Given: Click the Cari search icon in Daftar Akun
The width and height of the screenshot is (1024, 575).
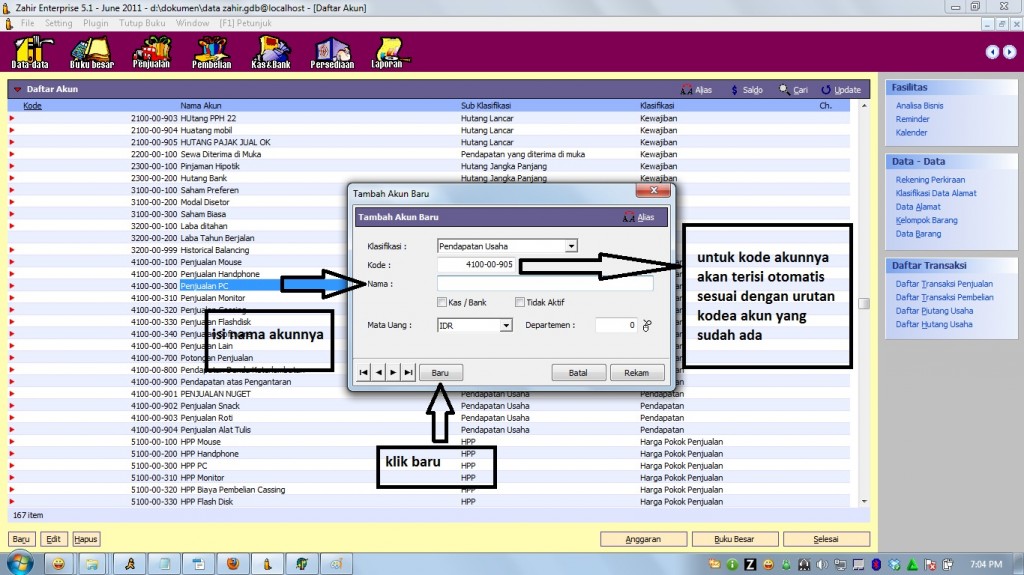Looking at the screenshot, I should coord(788,90).
